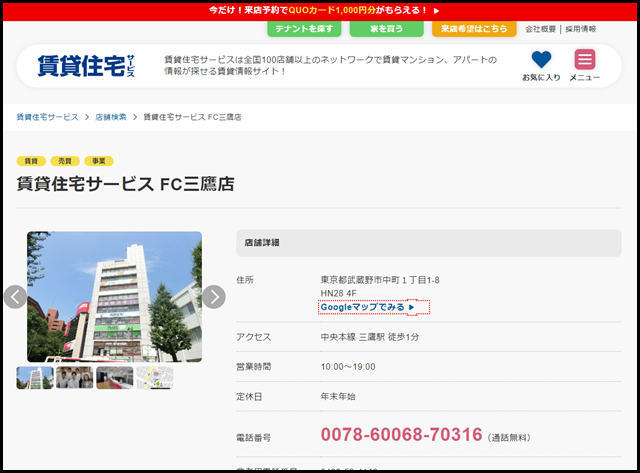The height and width of the screenshot is (473, 640).
Task: Select the office interior thumbnail
Action: 115,378
